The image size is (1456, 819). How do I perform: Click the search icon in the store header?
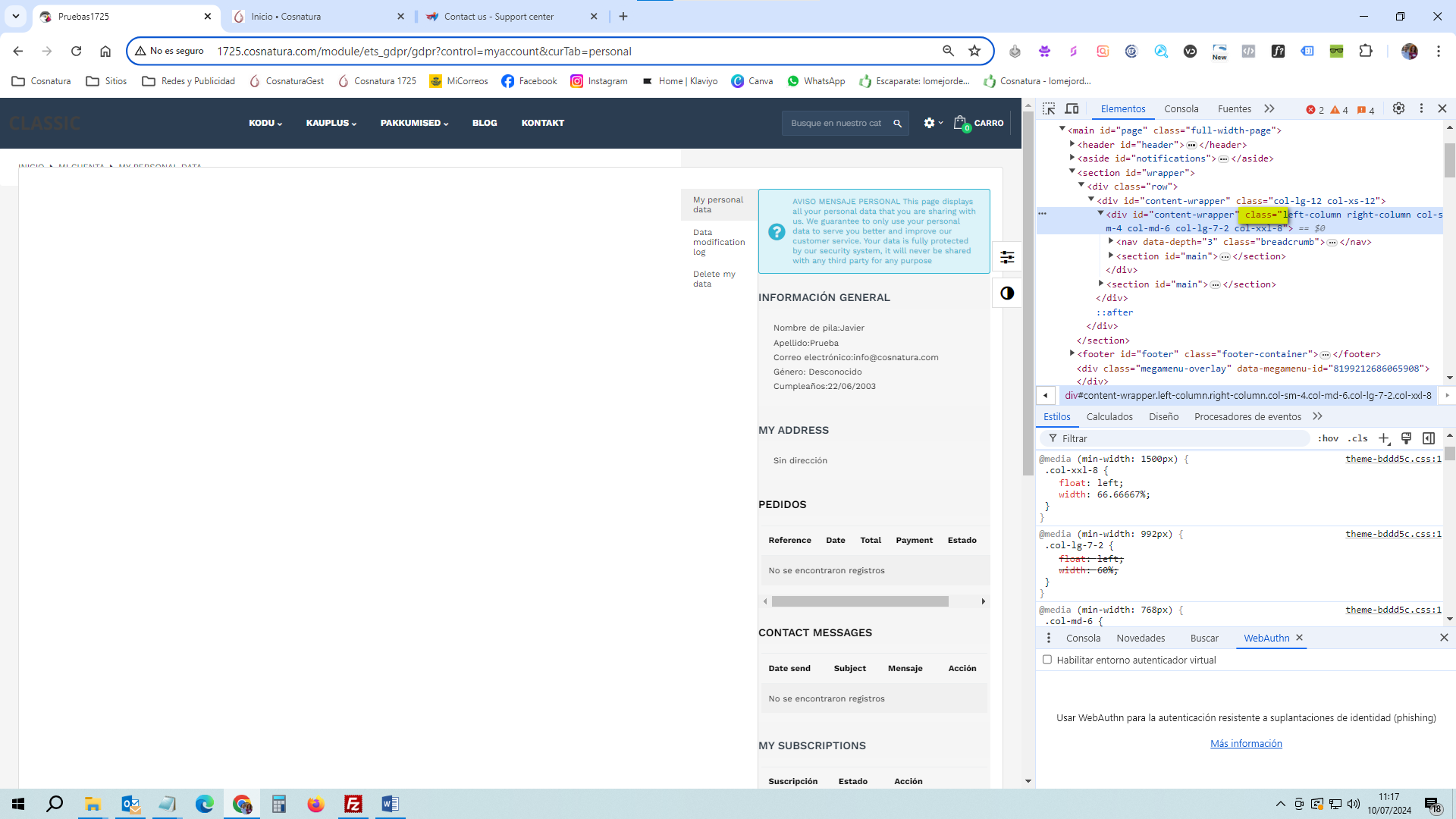pos(897,123)
